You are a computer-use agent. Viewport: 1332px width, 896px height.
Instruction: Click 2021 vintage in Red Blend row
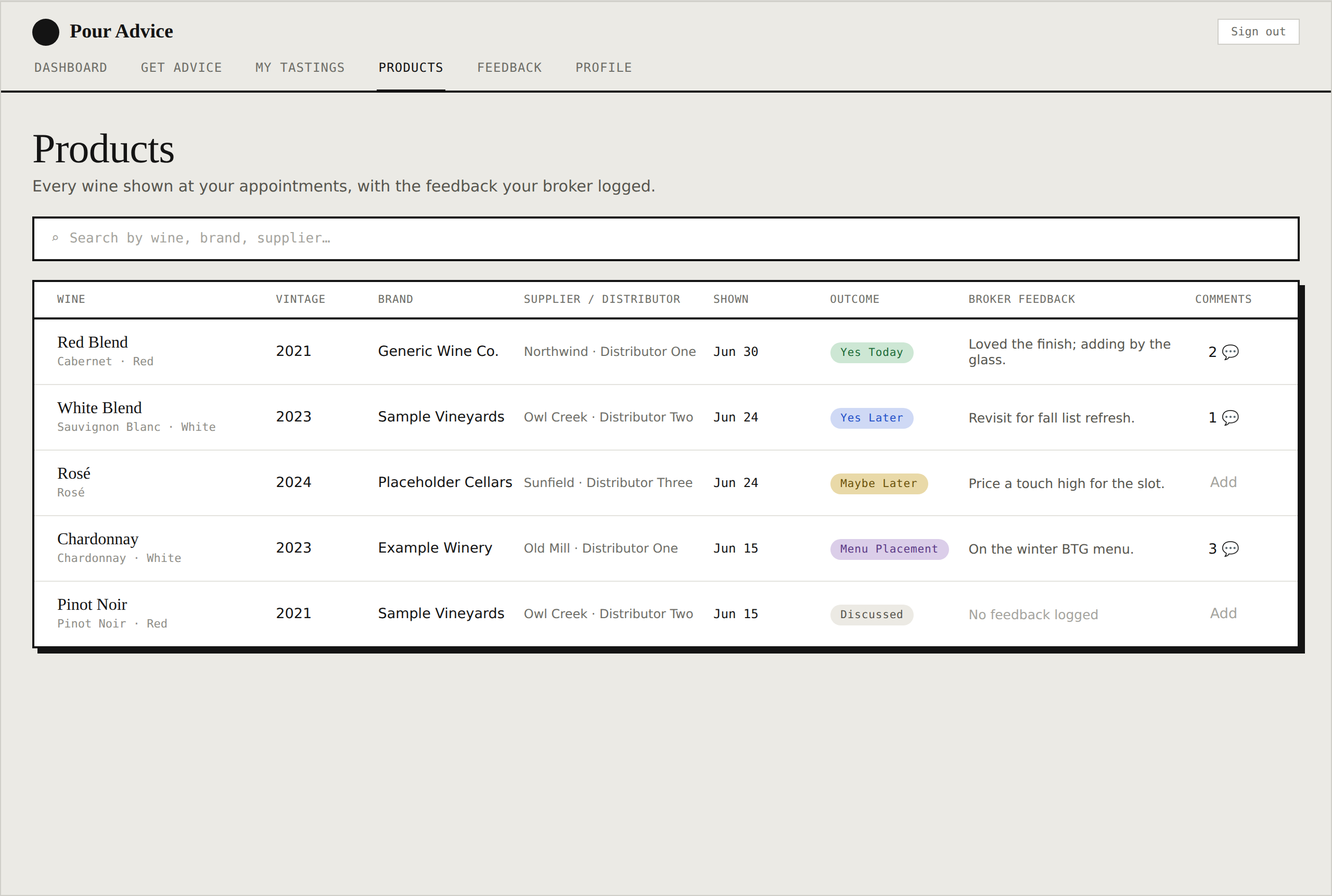pyautogui.click(x=293, y=351)
